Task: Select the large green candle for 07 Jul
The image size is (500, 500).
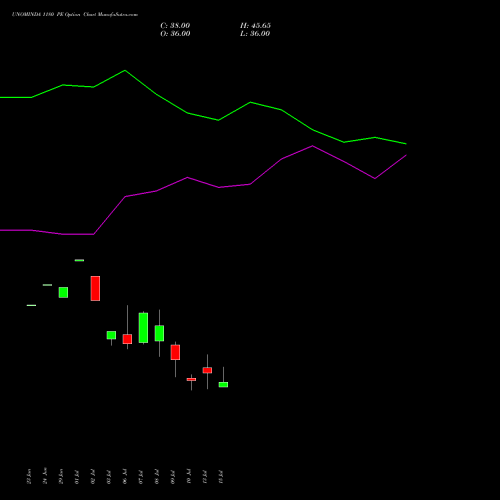Action: [x=143, y=328]
